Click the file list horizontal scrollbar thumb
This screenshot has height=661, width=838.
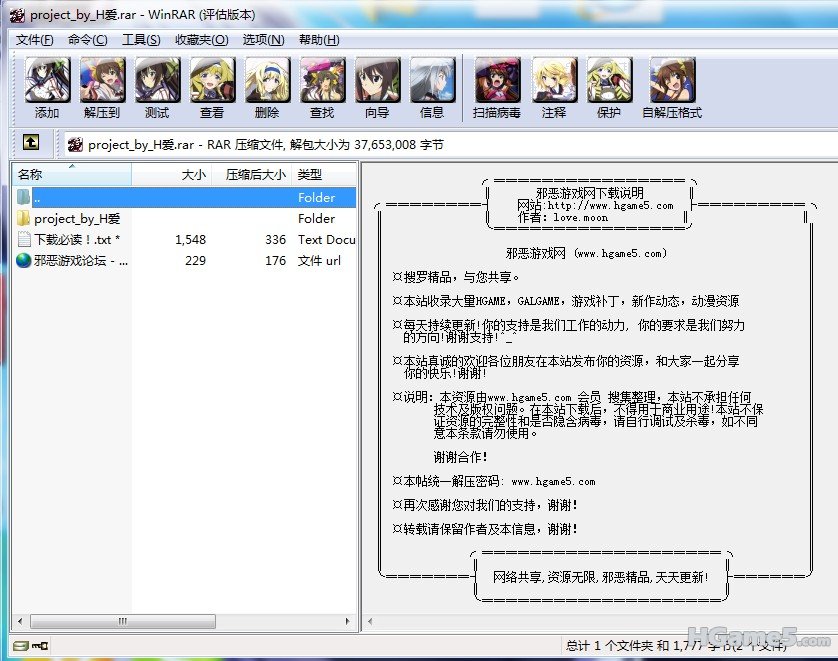click(123, 621)
